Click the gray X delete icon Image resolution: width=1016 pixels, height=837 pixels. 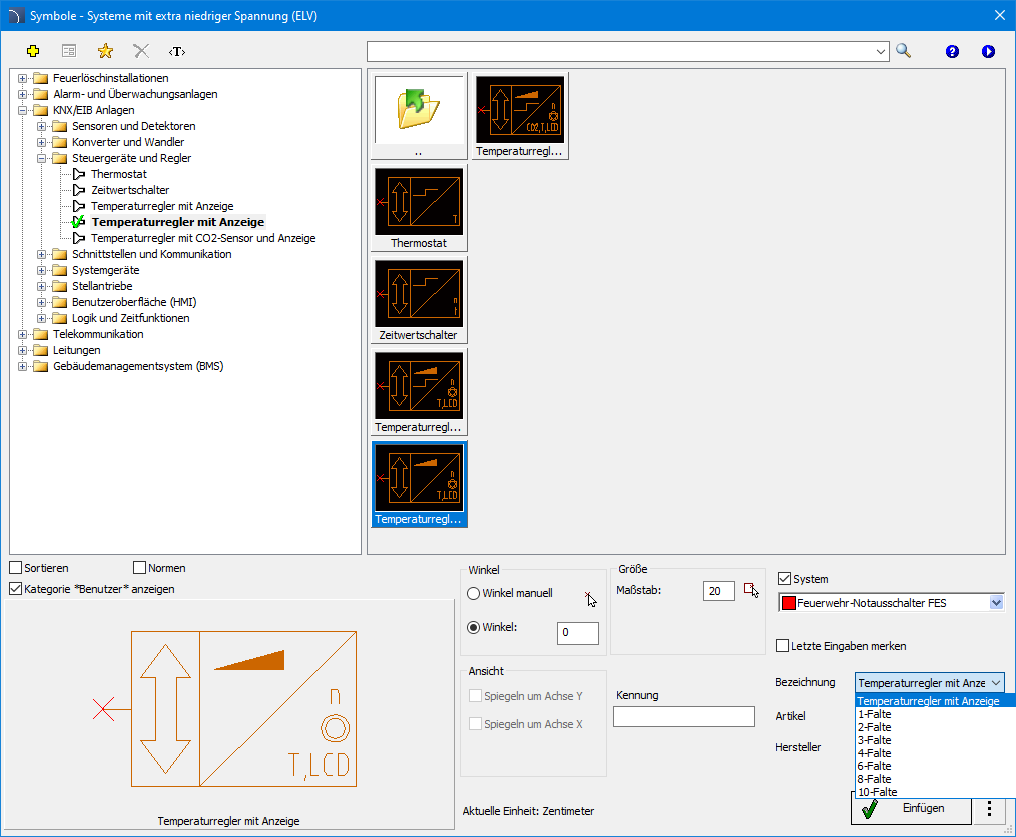(x=141, y=51)
